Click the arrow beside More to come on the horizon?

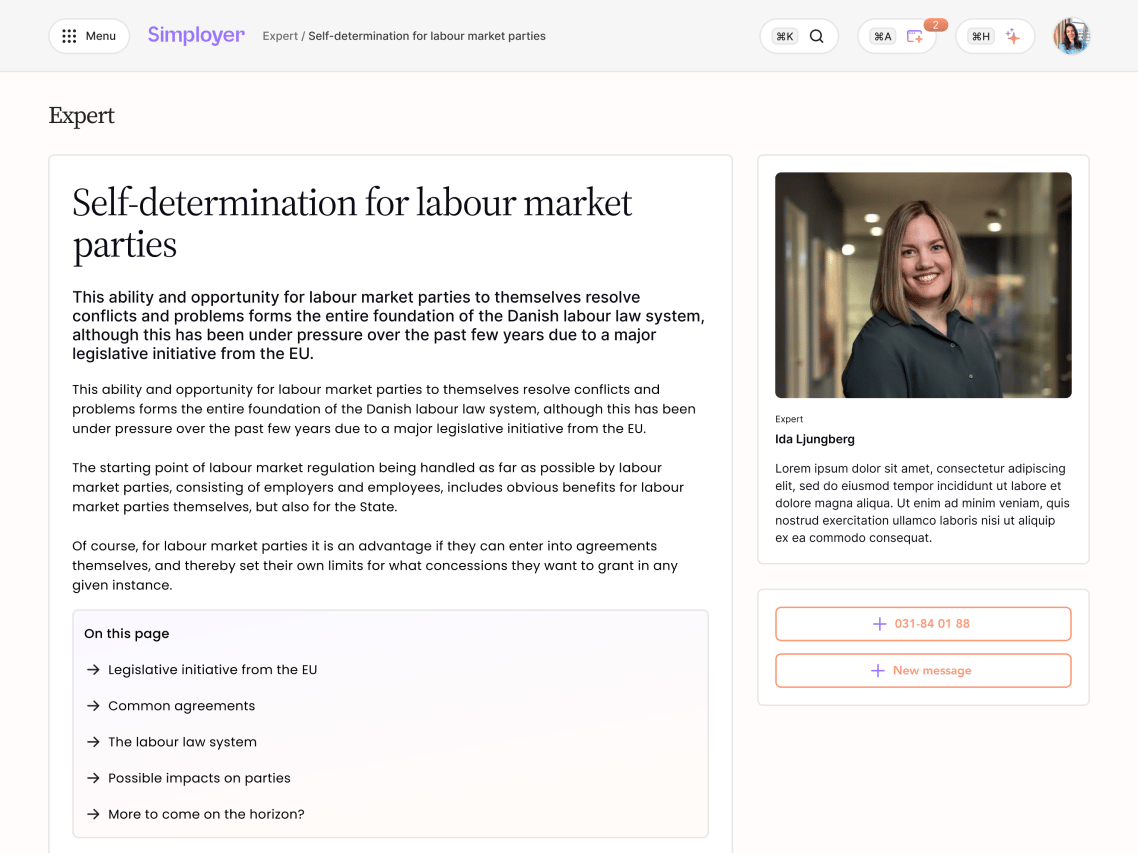pyautogui.click(x=94, y=813)
